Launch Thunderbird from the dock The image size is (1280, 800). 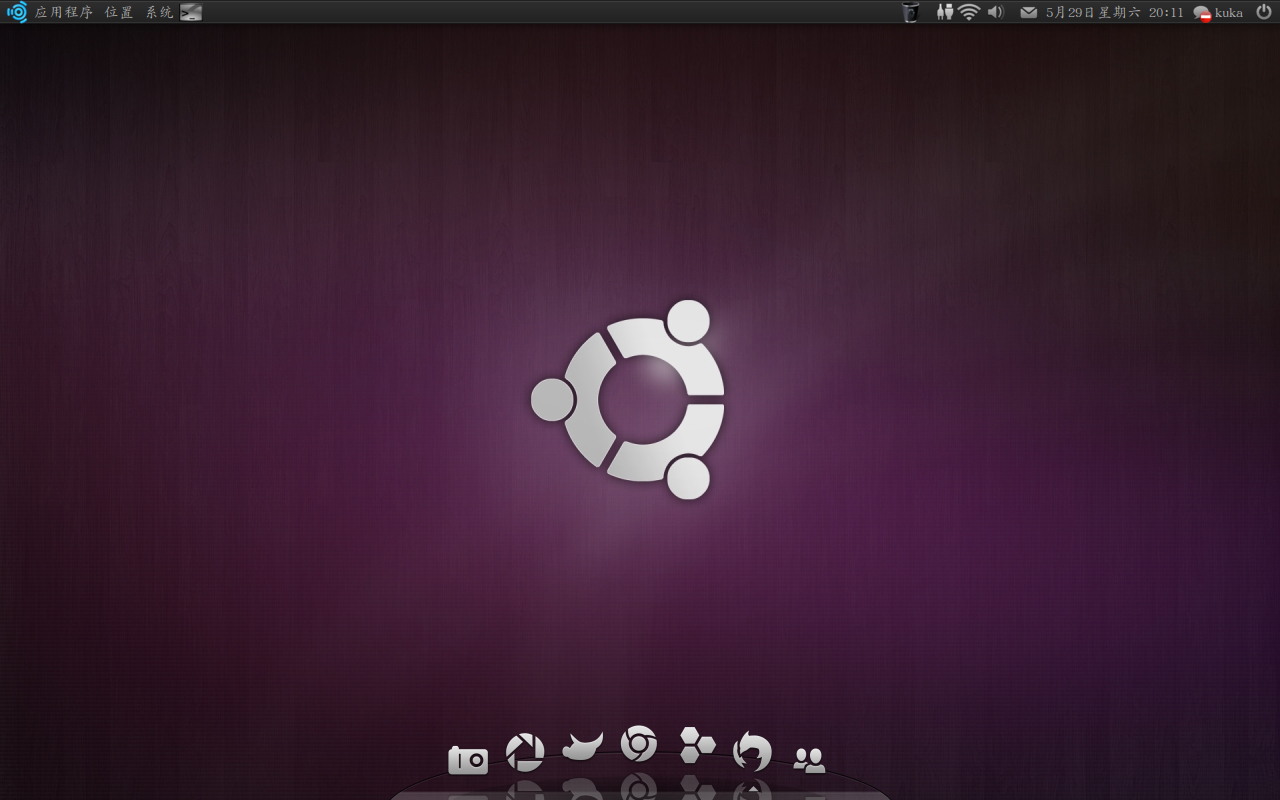point(753,751)
